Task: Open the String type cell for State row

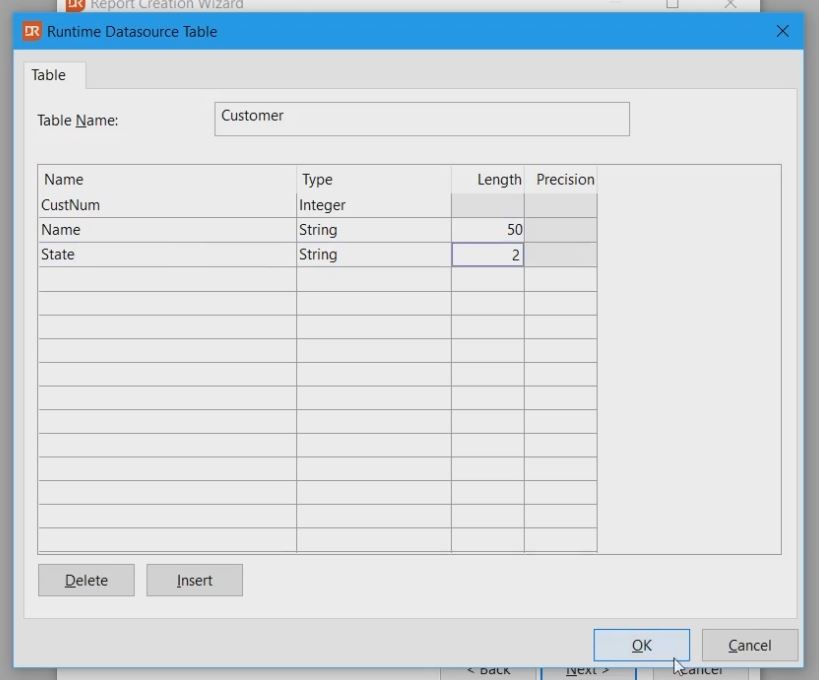Action: tap(373, 255)
